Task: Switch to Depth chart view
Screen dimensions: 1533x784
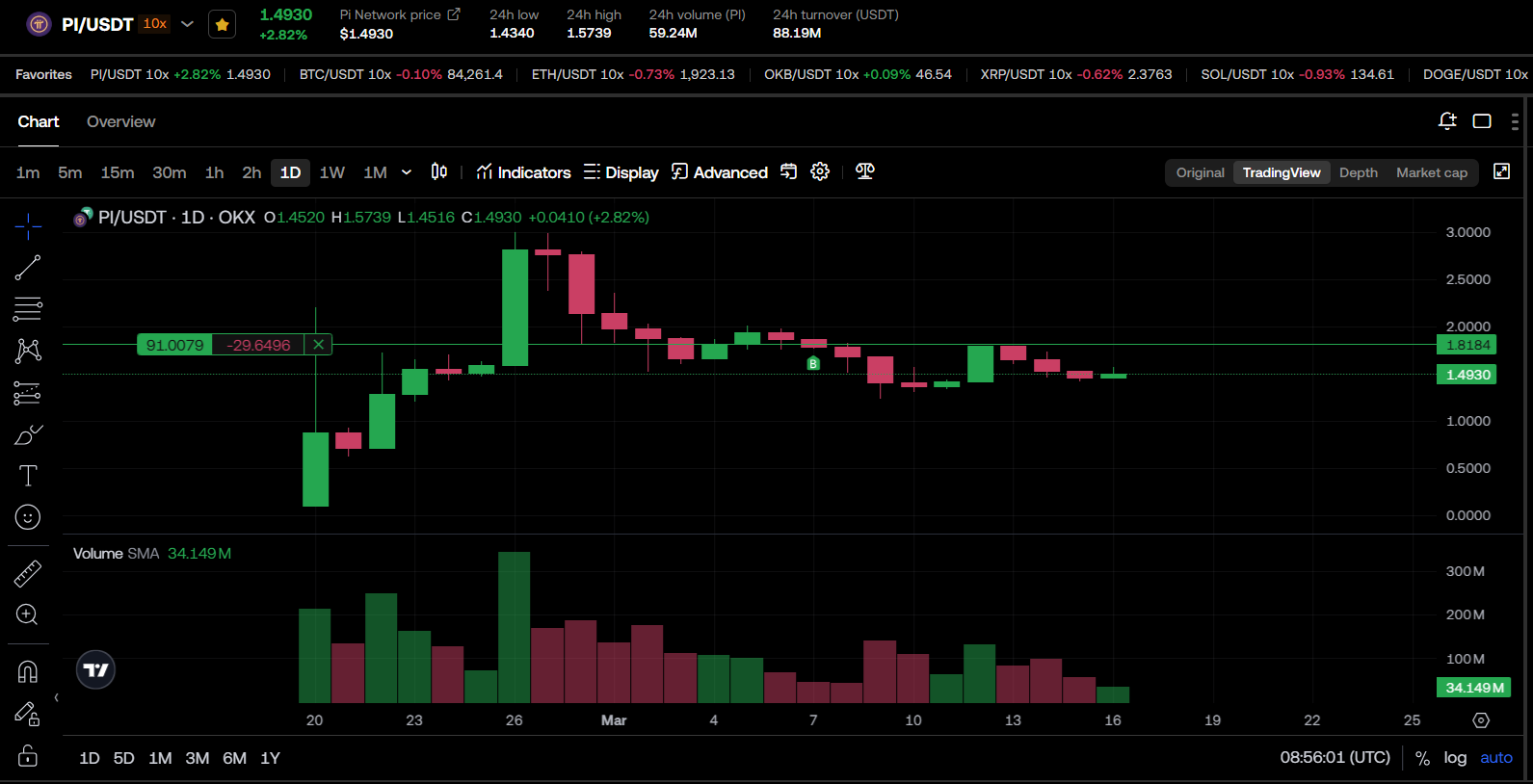Action: [x=1359, y=172]
